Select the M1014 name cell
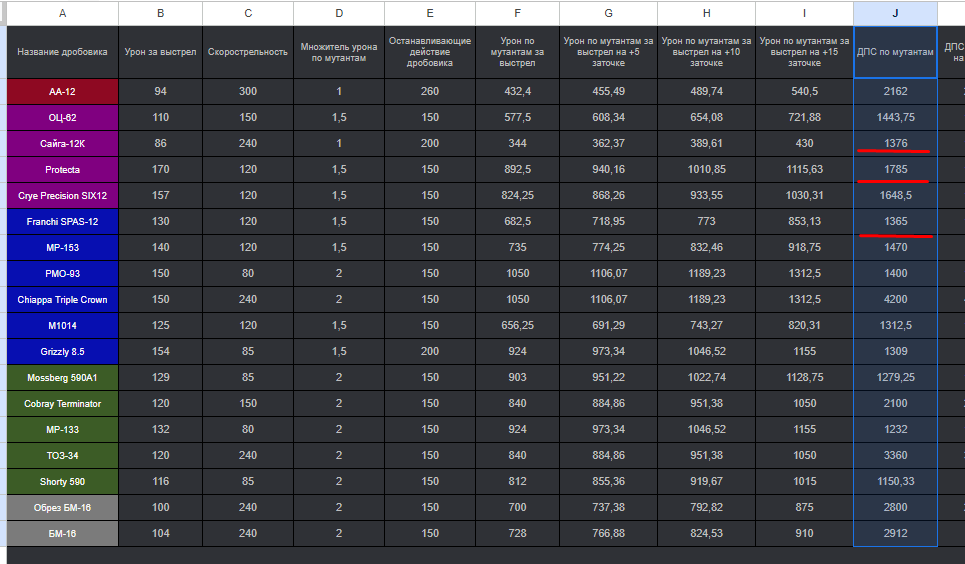965x564 pixels. coord(62,326)
